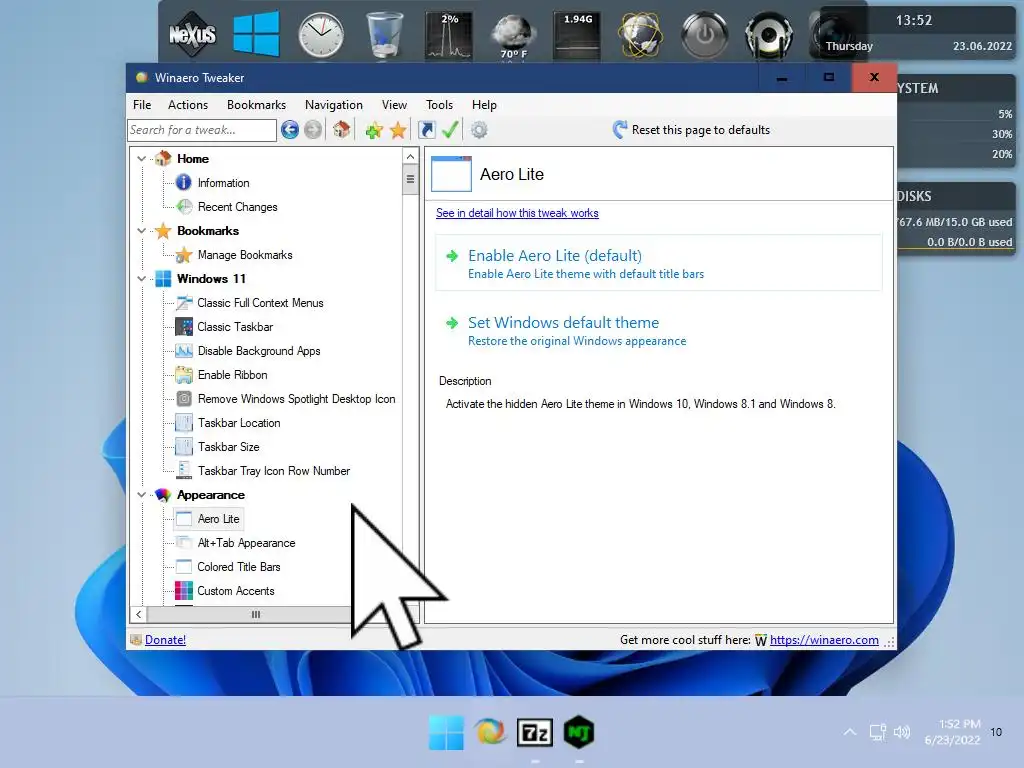Select Information in the tree
Image resolution: width=1024 pixels, height=768 pixels.
(223, 183)
